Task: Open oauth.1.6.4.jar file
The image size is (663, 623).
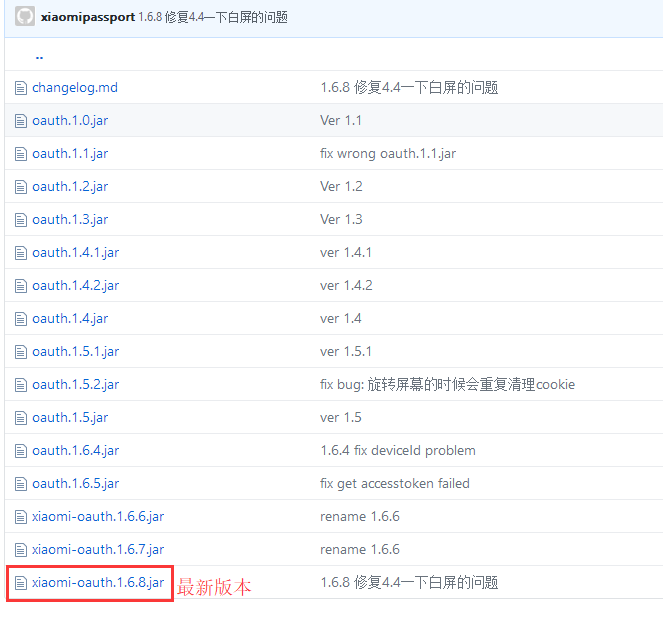Action: pyautogui.click(x=76, y=451)
